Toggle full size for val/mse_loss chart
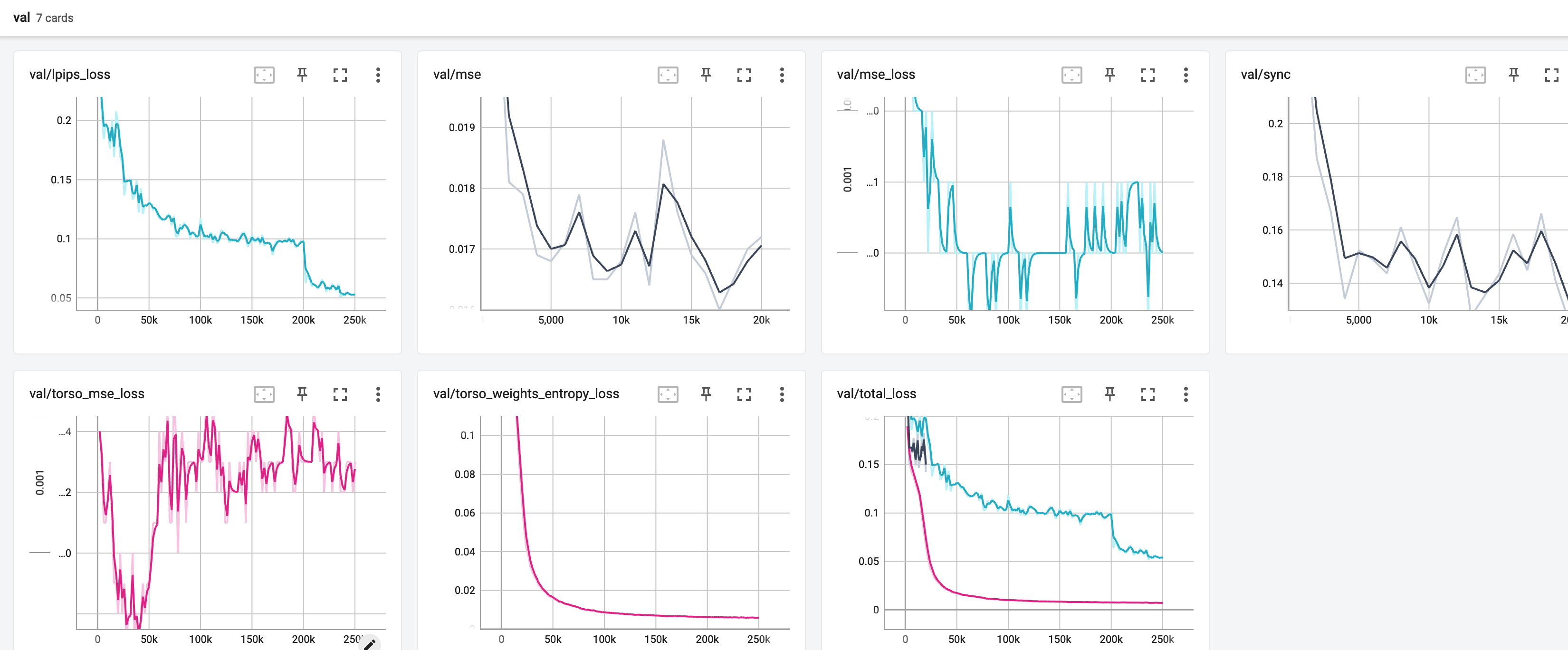This screenshot has width=1568, height=650. click(x=1147, y=75)
